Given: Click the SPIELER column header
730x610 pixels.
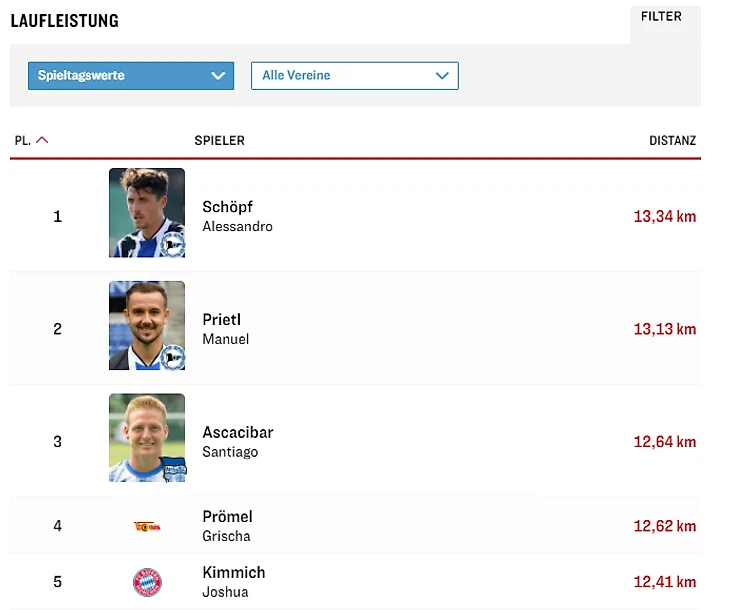Looking at the screenshot, I should tap(219, 141).
